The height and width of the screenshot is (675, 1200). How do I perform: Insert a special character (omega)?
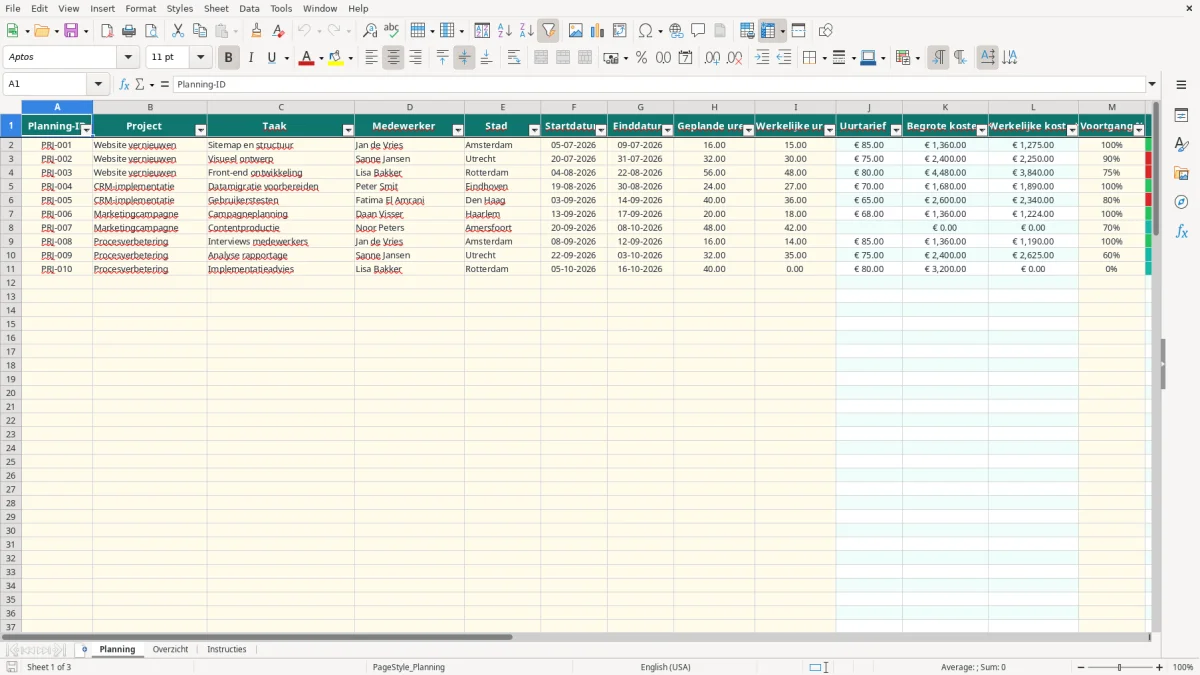[645, 31]
